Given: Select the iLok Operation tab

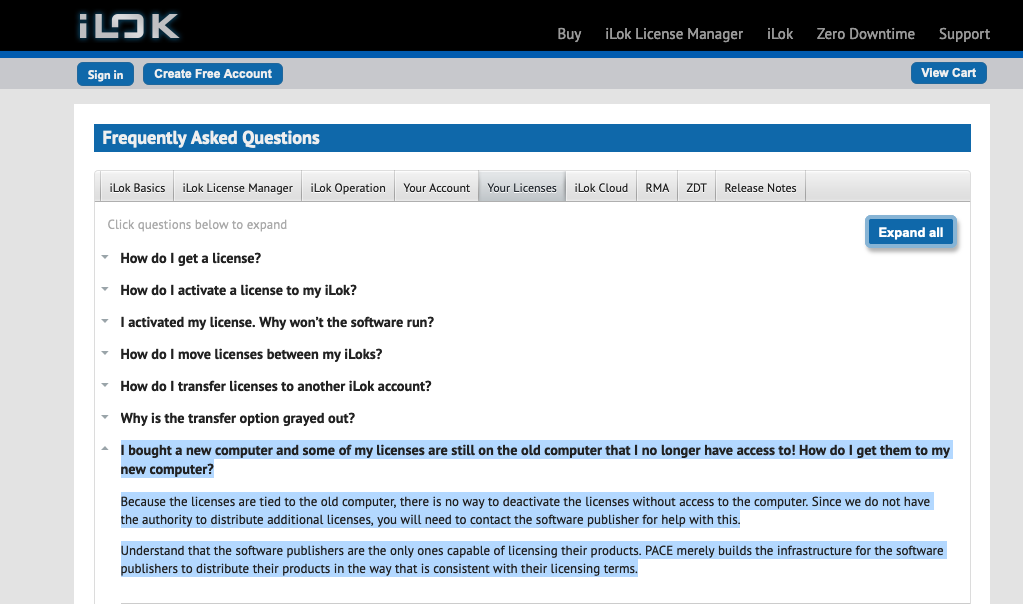Looking at the screenshot, I should point(348,188).
